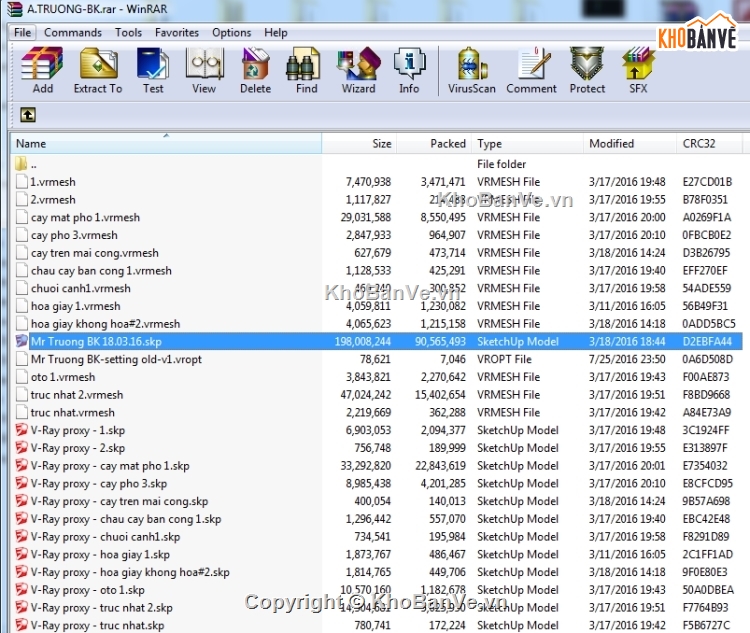
Task: Select file cay pho 3.vrmesh
Action: click(74, 235)
